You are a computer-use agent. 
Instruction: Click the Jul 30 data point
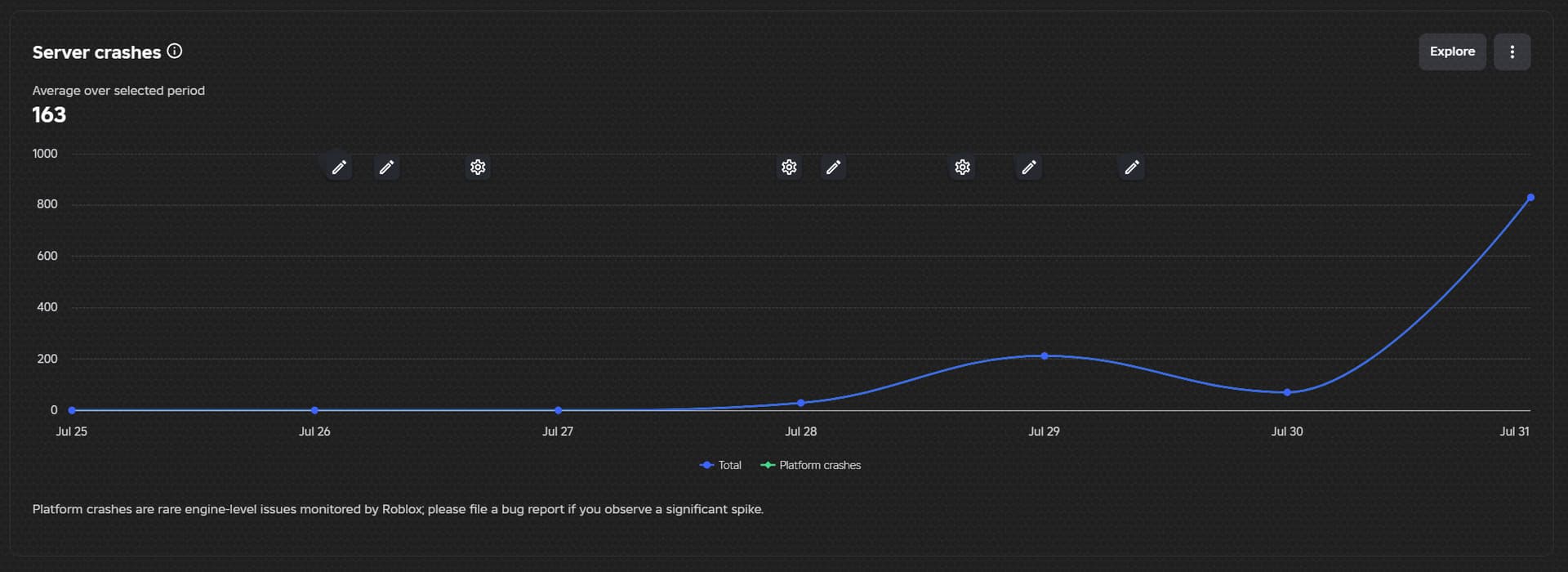tap(1287, 392)
